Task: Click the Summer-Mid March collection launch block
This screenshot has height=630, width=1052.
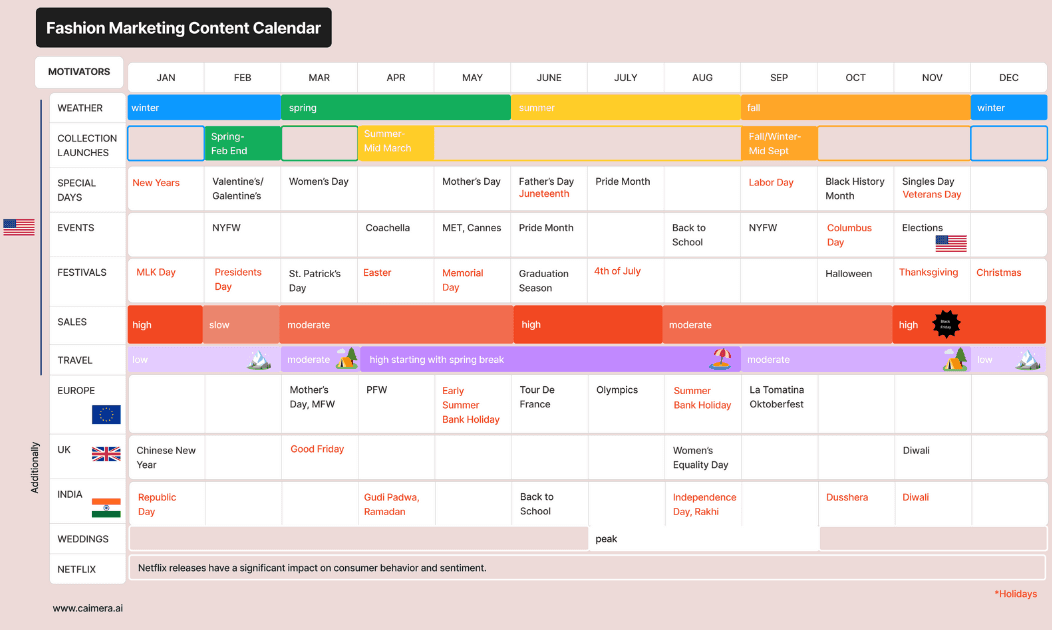Action: (x=396, y=143)
